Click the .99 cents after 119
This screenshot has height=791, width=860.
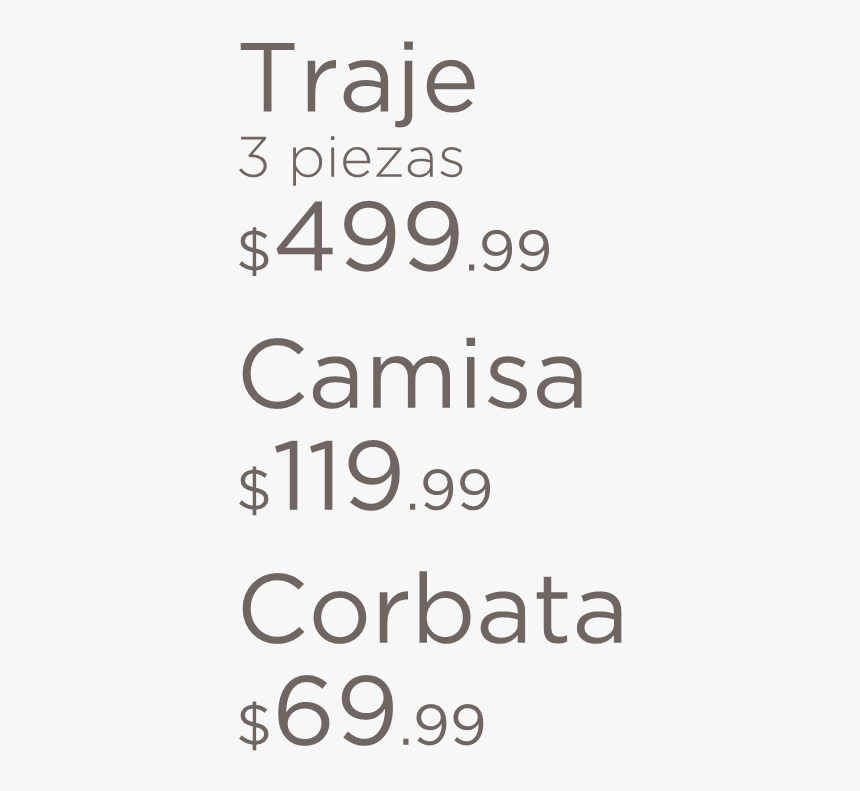pos(450,490)
